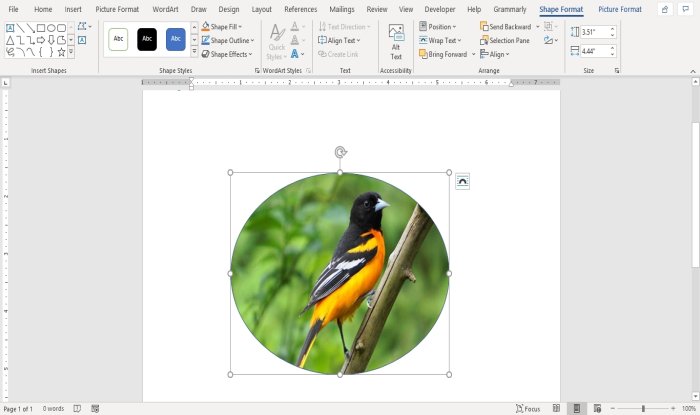Click the oval-cropped bird picture

click(x=340, y=274)
